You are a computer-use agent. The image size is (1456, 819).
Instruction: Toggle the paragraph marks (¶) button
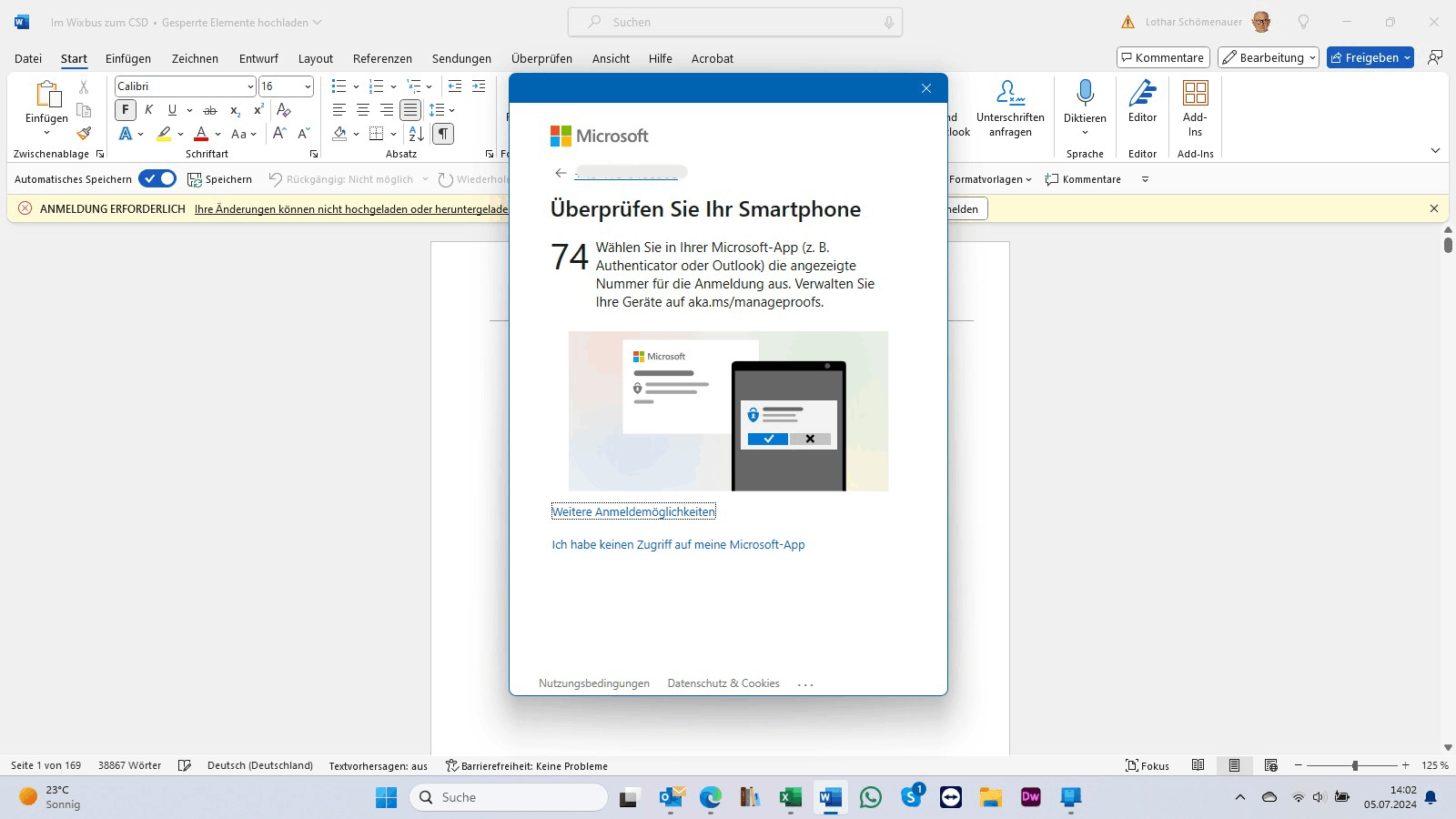click(443, 134)
